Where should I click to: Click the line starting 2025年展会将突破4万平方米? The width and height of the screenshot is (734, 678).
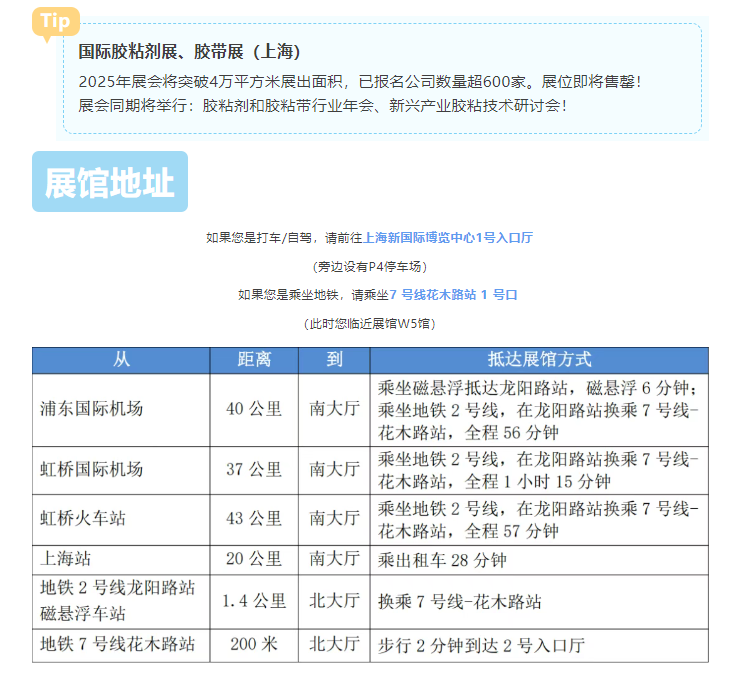pyautogui.click(x=360, y=82)
